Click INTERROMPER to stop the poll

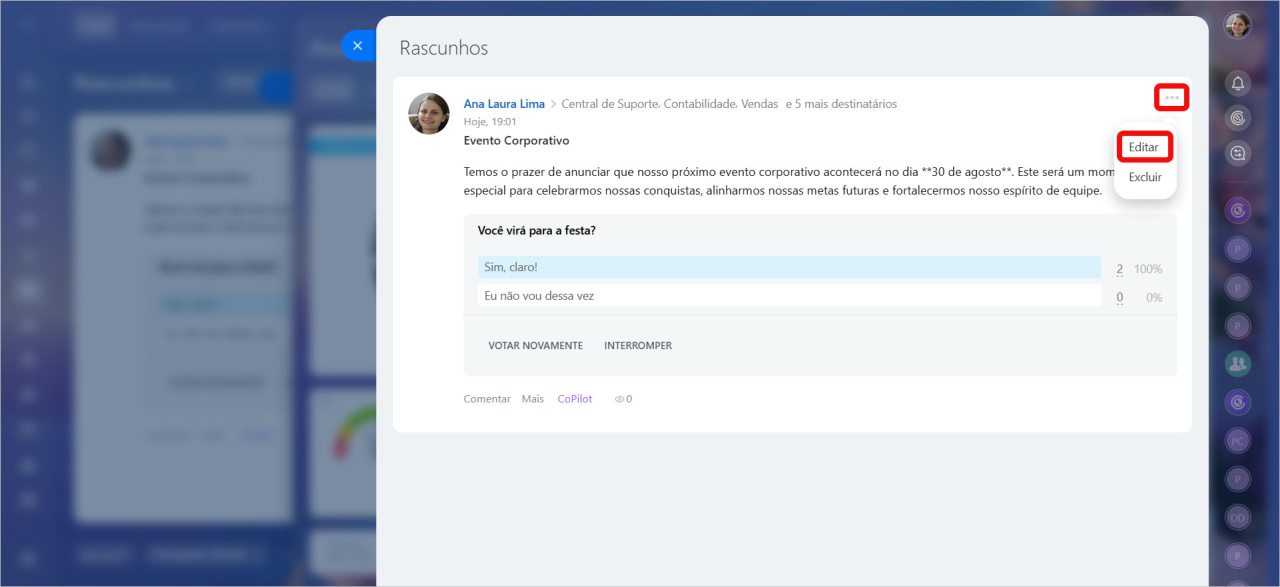pos(638,346)
